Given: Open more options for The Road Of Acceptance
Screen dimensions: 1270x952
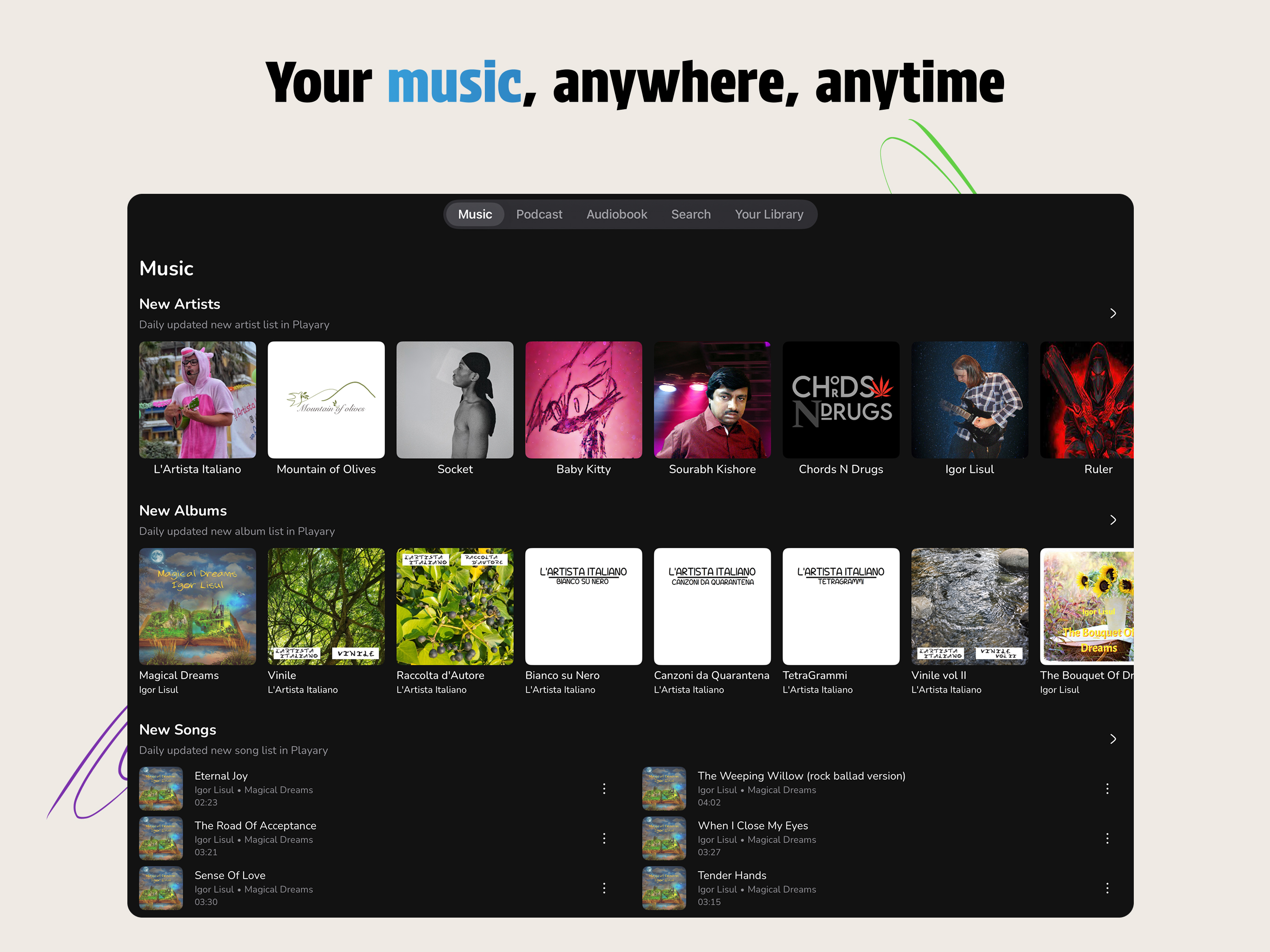Looking at the screenshot, I should point(604,838).
